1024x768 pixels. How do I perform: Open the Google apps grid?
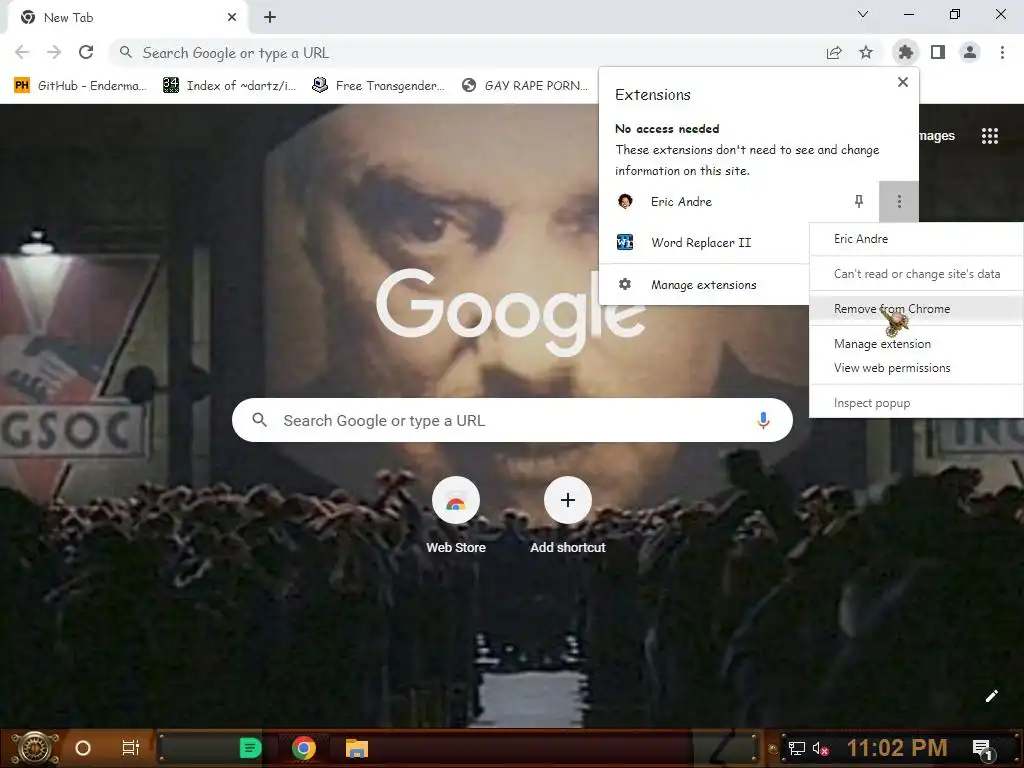click(989, 136)
